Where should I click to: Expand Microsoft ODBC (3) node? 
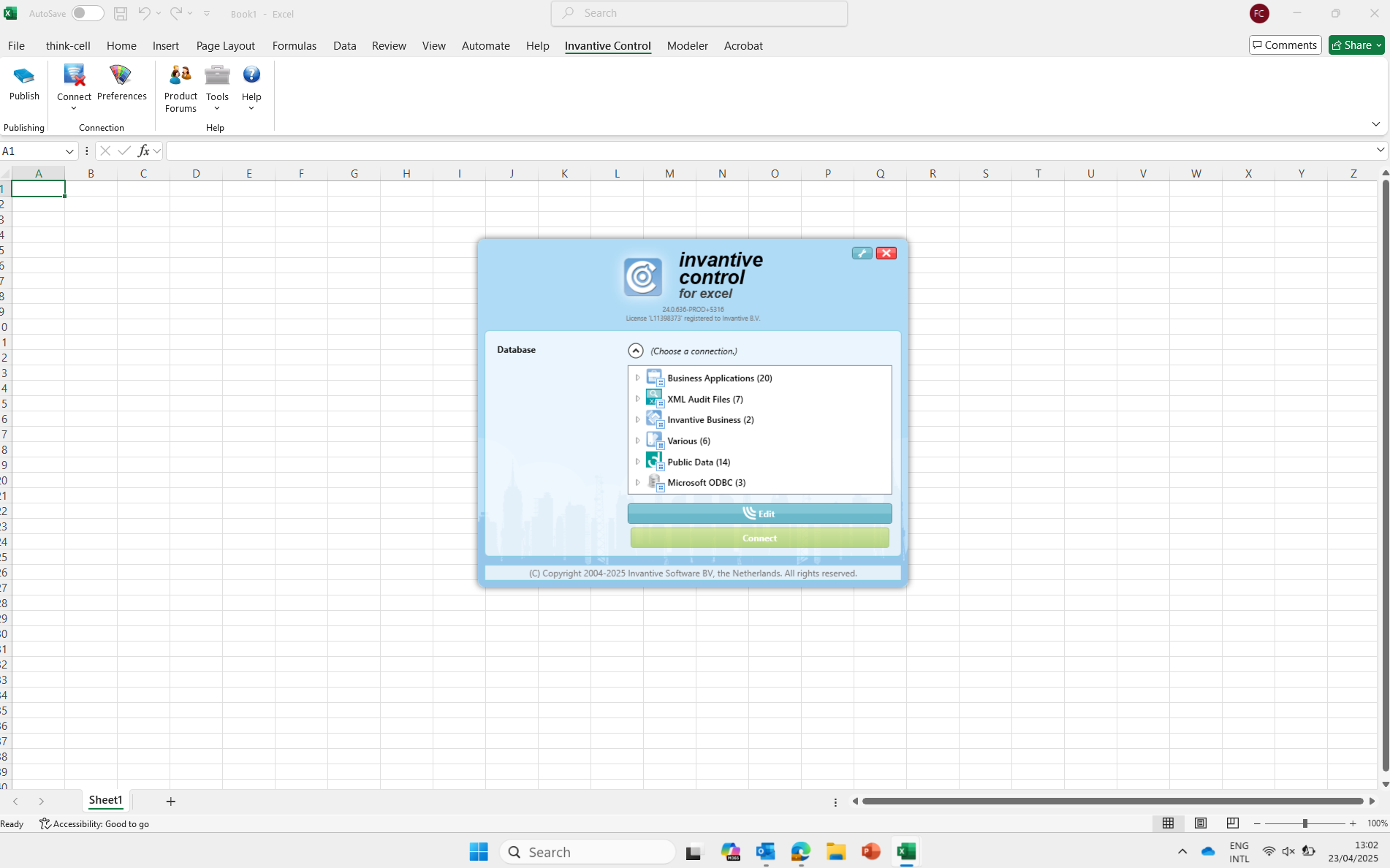637,482
